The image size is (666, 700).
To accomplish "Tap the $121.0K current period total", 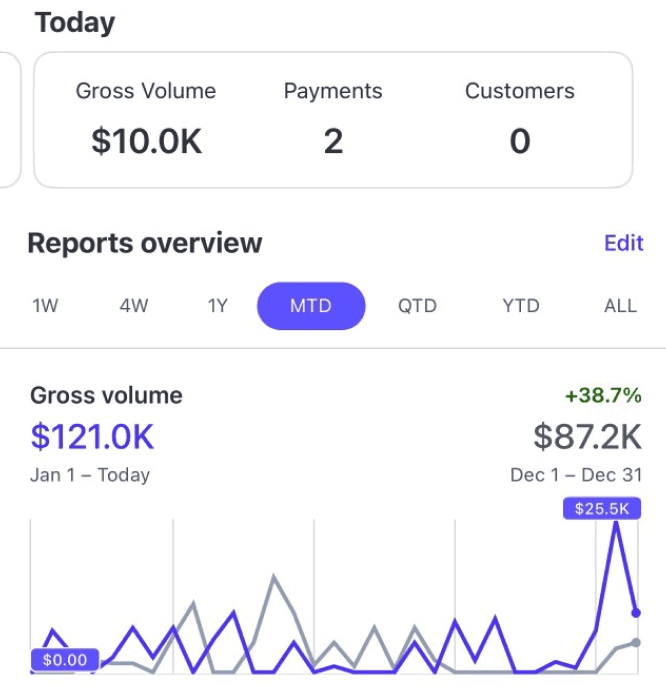I will pos(92,437).
